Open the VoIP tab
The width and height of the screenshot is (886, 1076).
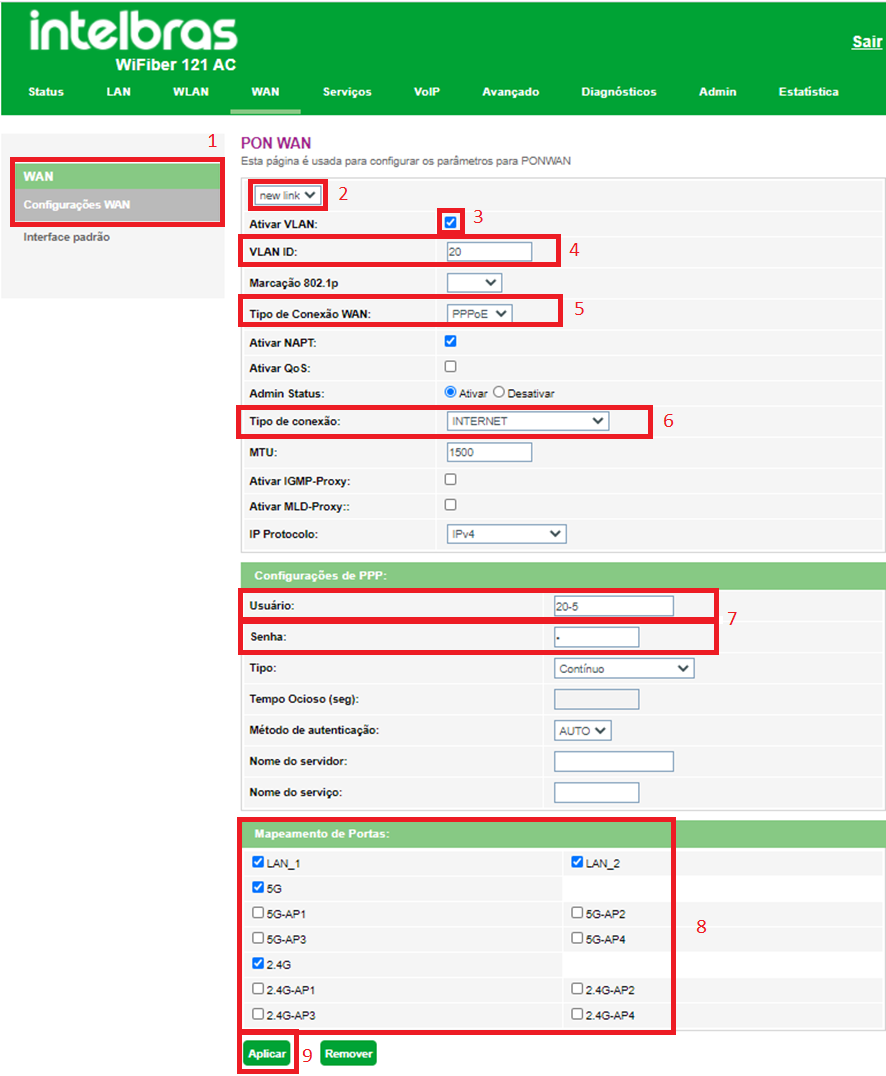427,92
